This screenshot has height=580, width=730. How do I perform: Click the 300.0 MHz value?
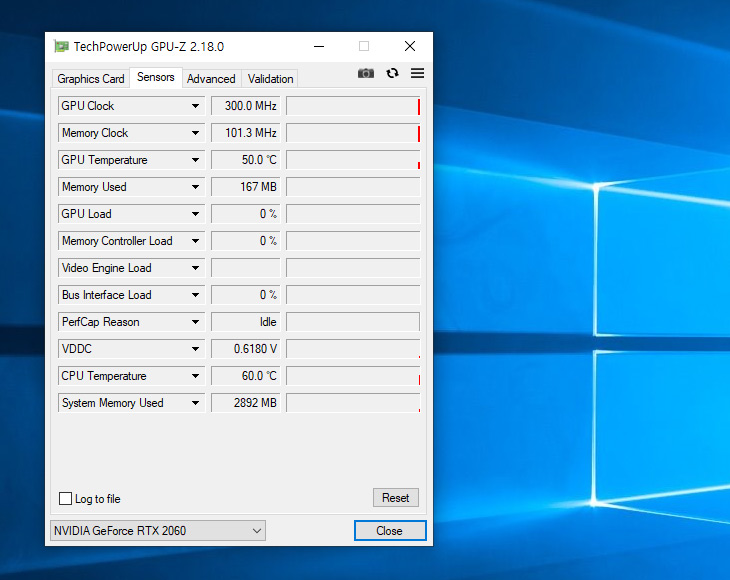245,106
